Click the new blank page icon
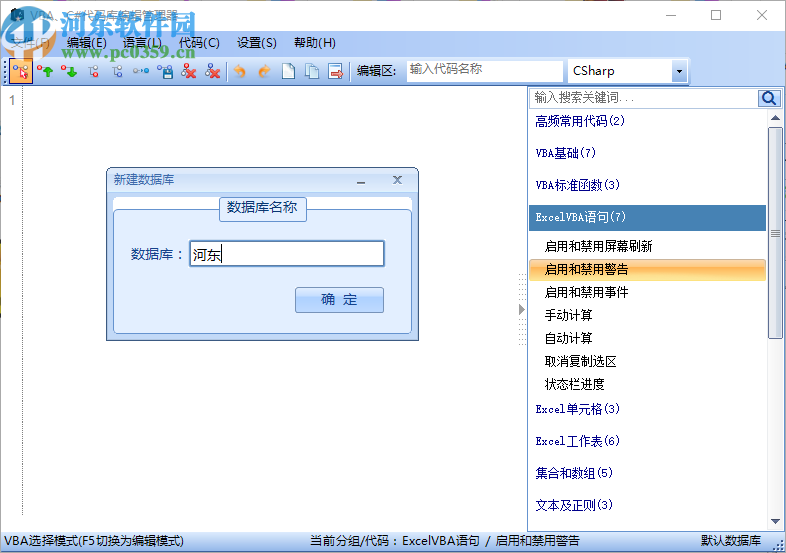This screenshot has height=553, width=786. click(x=288, y=72)
